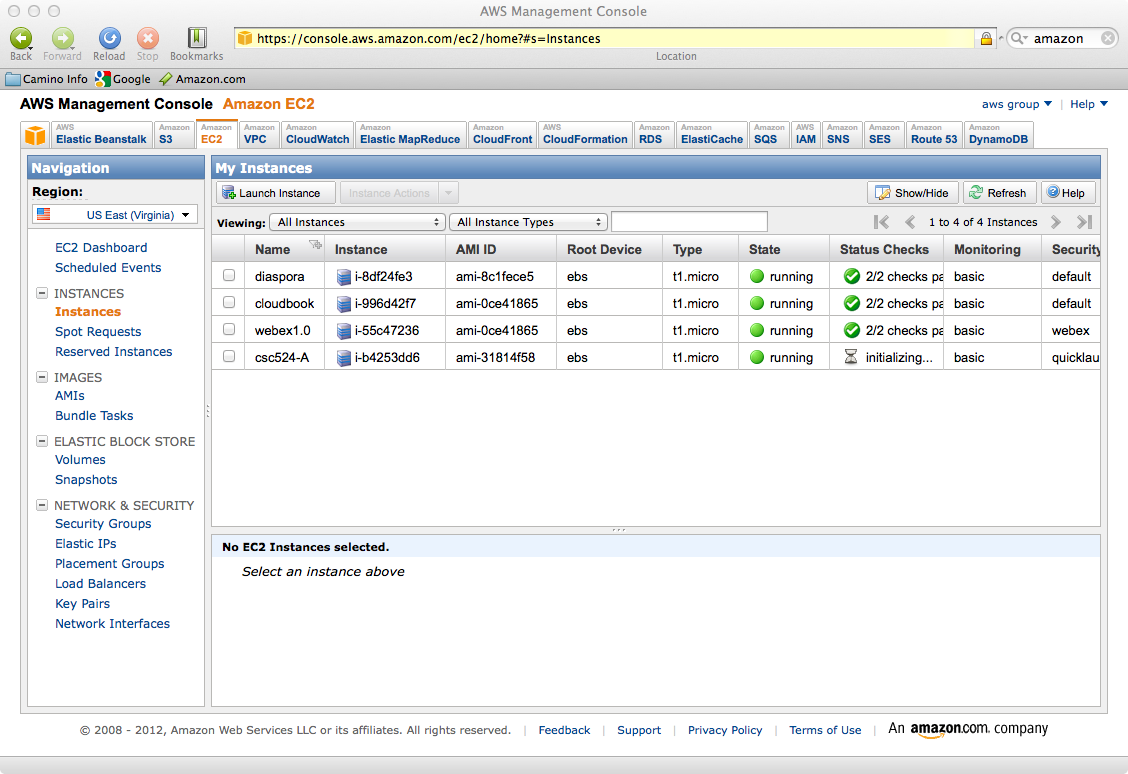This screenshot has height=774, width=1128.
Task: Open the EC2 Dashboard link
Action: point(101,247)
